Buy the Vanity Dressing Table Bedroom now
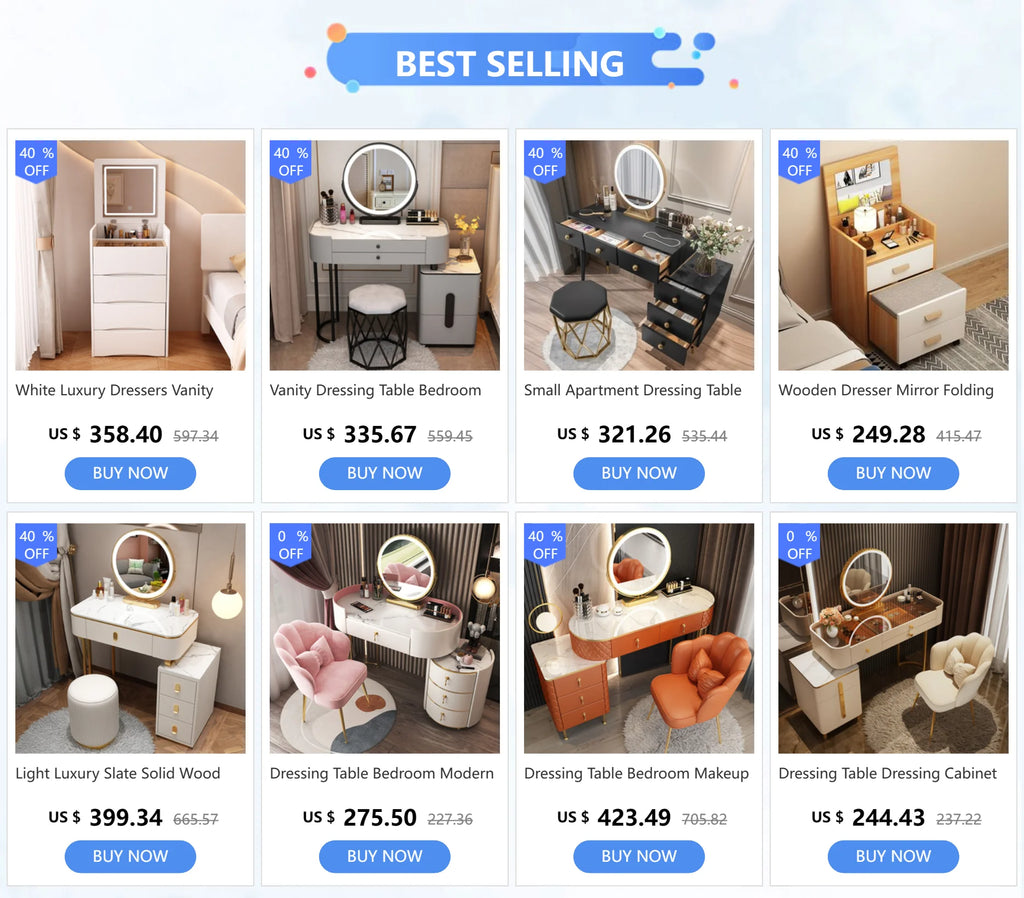The image size is (1024, 898). click(385, 473)
